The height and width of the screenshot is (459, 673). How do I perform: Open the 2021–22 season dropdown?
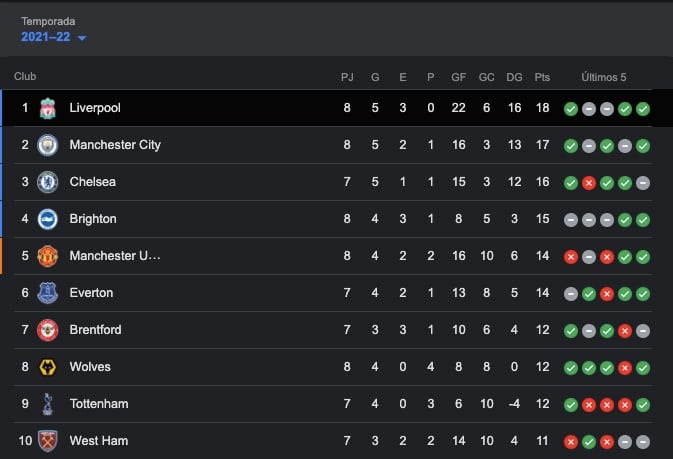(x=54, y=38)
